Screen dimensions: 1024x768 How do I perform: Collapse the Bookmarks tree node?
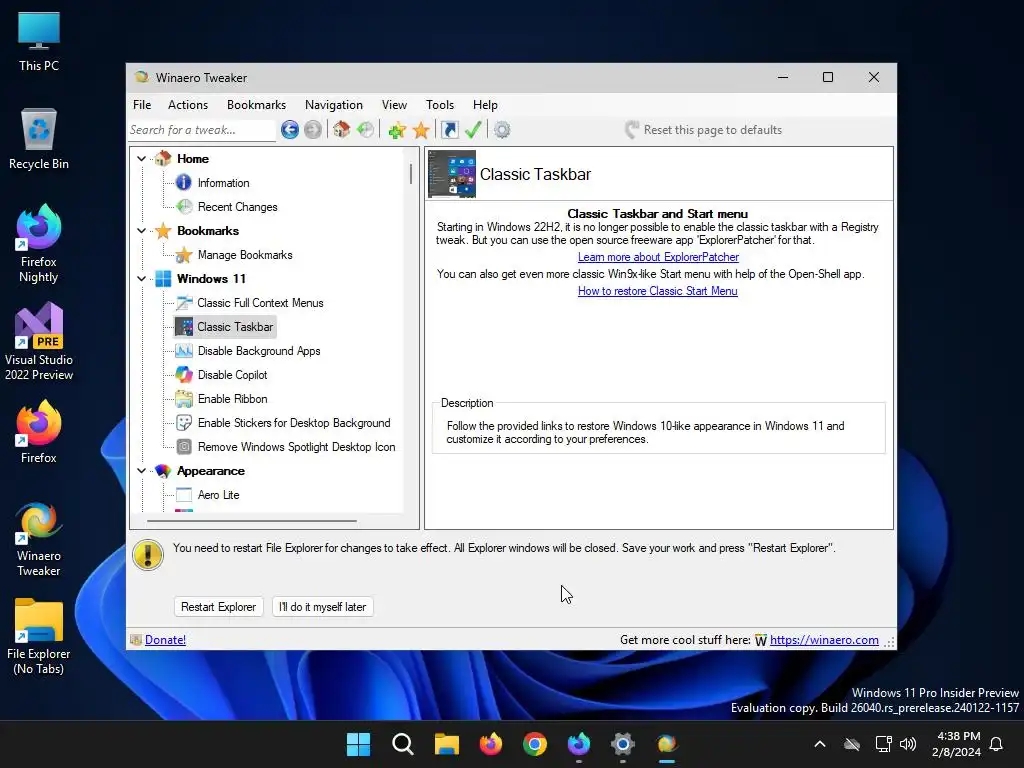point(141,231)
